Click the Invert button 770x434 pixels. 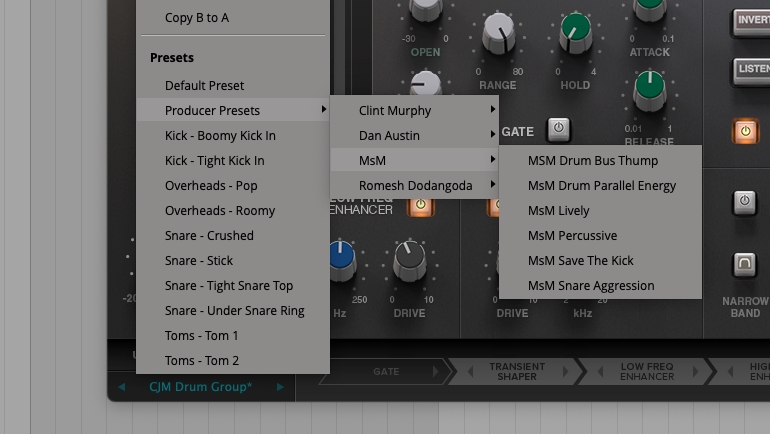[752, 22]
